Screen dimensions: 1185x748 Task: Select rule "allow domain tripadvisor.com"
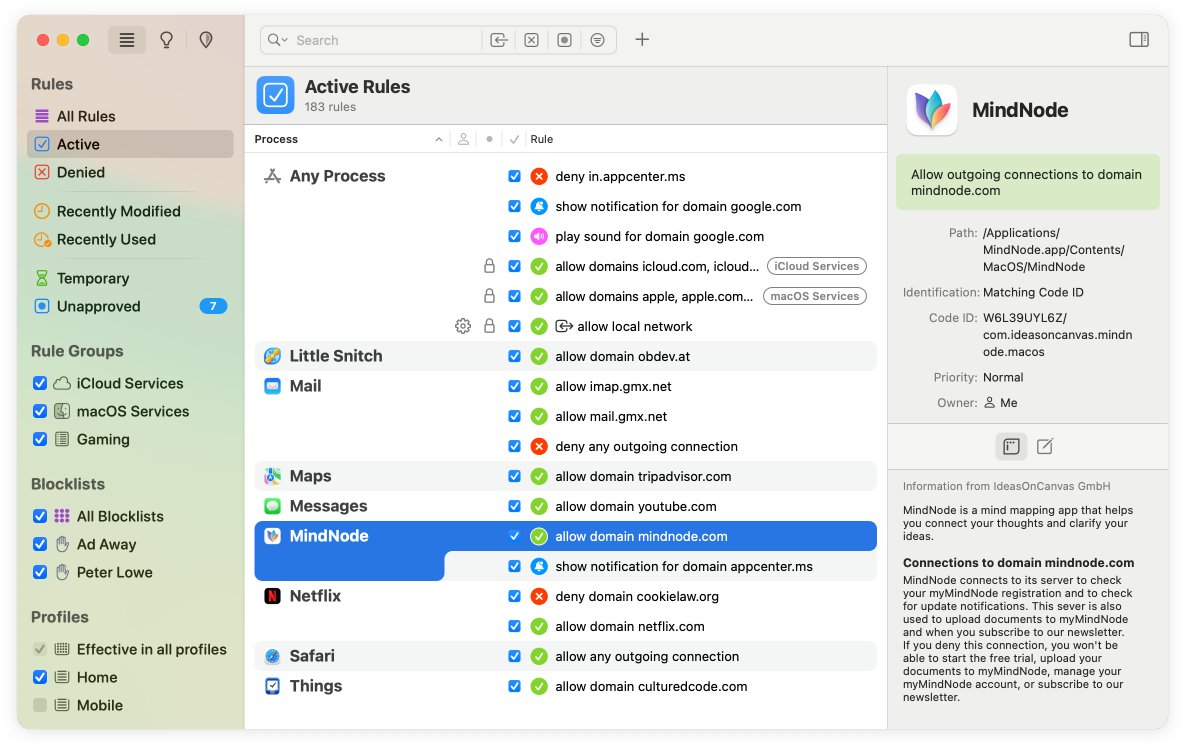(x=643, y=477)
